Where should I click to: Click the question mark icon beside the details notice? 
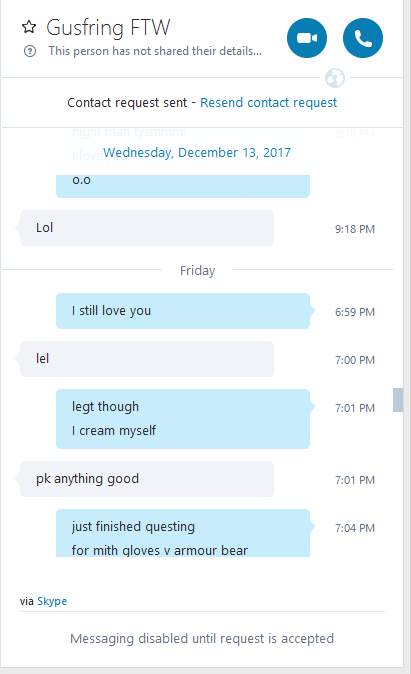pos(30,52)
